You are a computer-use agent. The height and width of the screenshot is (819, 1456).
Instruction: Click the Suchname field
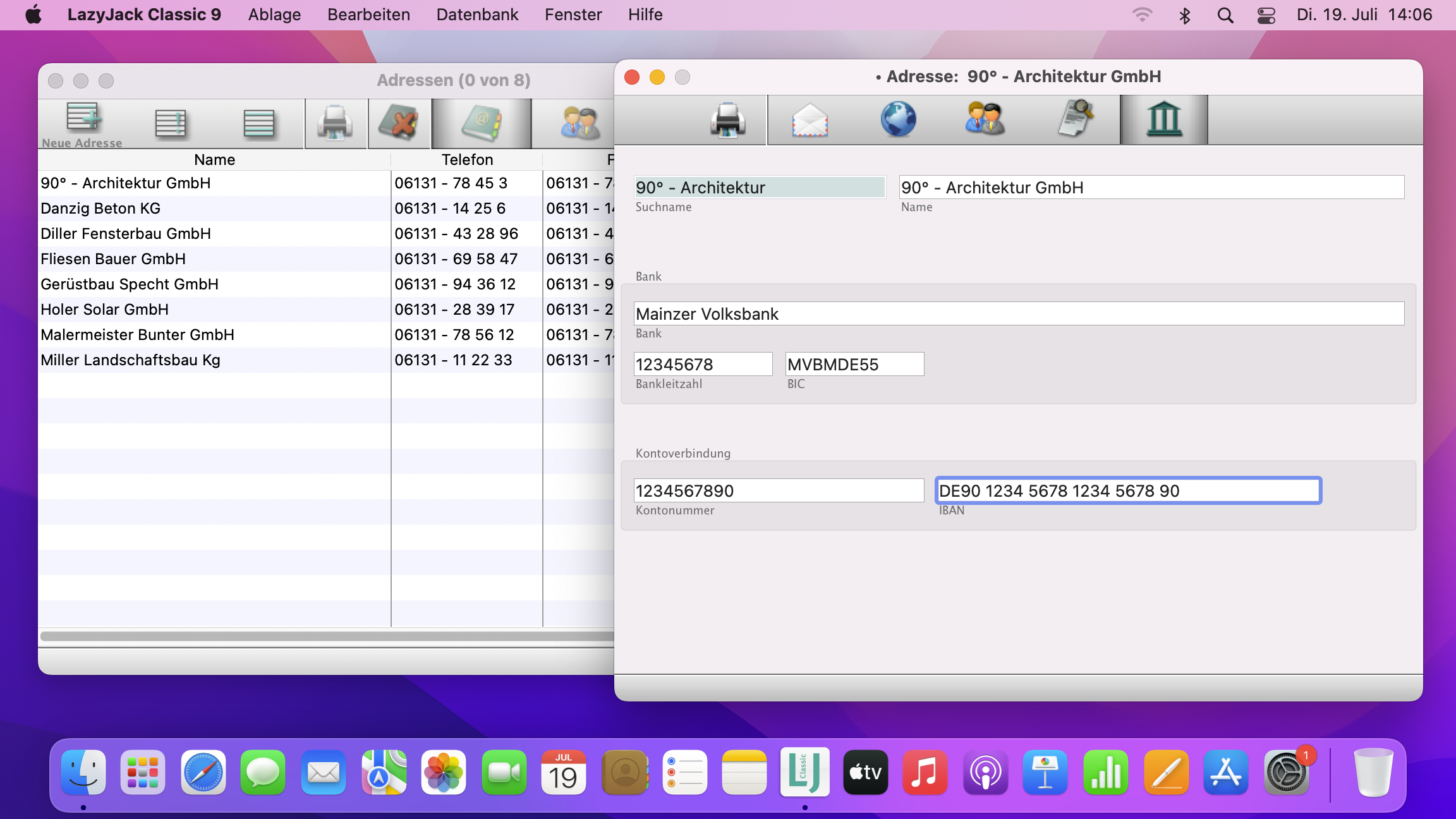pyautogui.click(x=760, y=187)
